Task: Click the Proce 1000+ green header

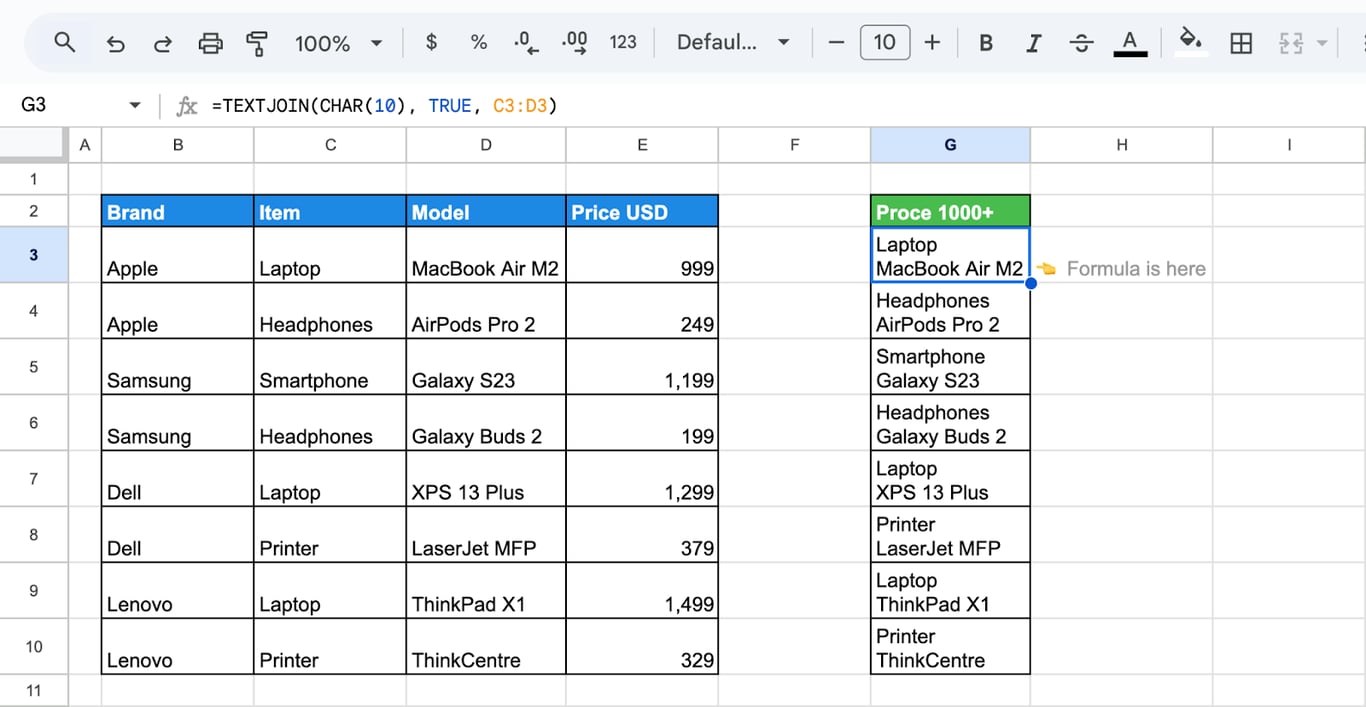Action: 950,211
